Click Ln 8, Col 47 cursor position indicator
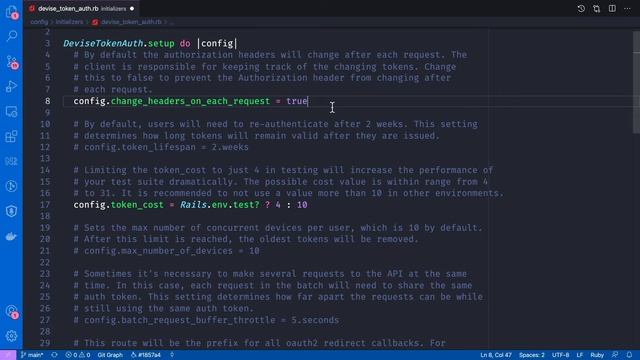Image resolution: width=640 pixels, height=360 pixels. [496, 355]
